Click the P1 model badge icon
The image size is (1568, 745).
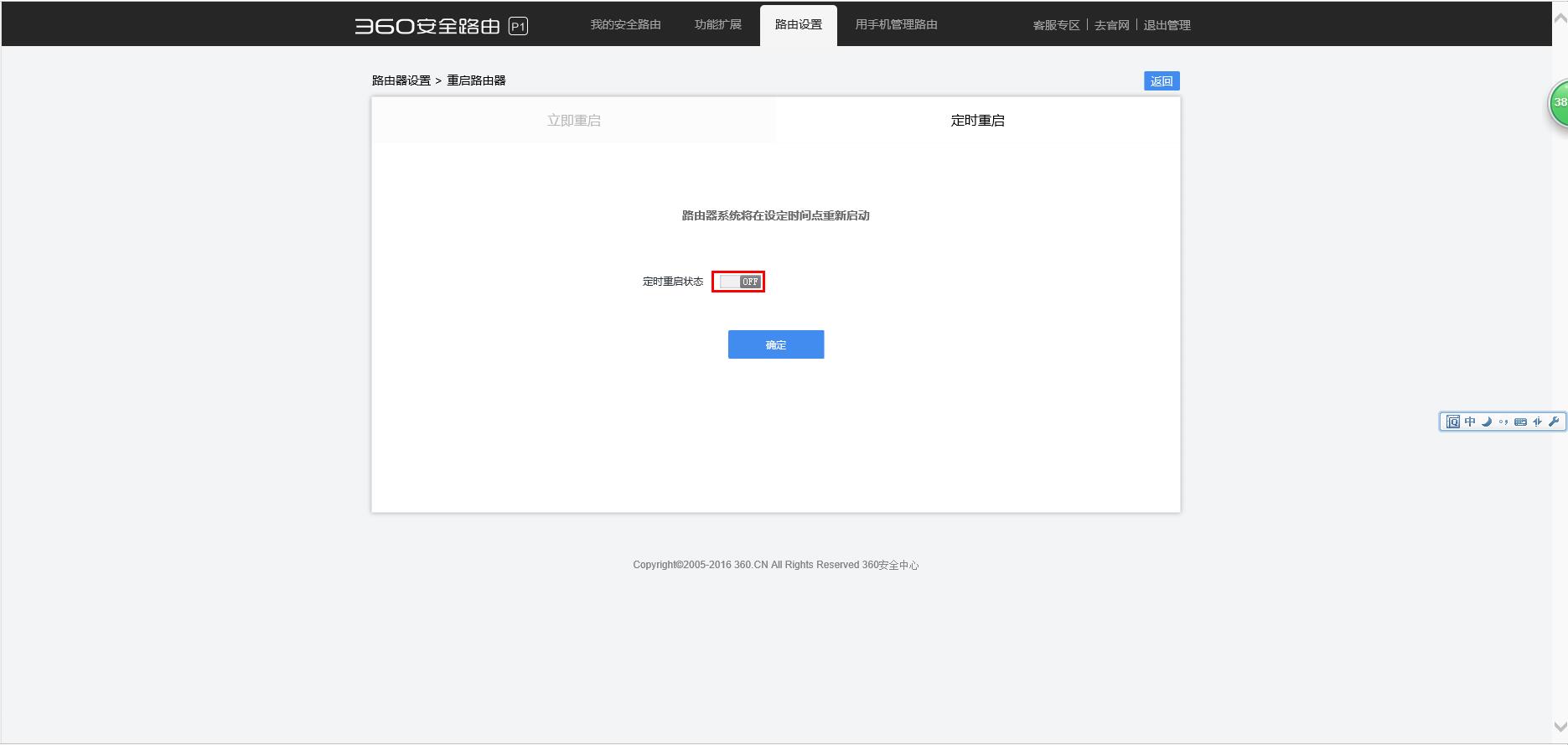pos(518,27)
